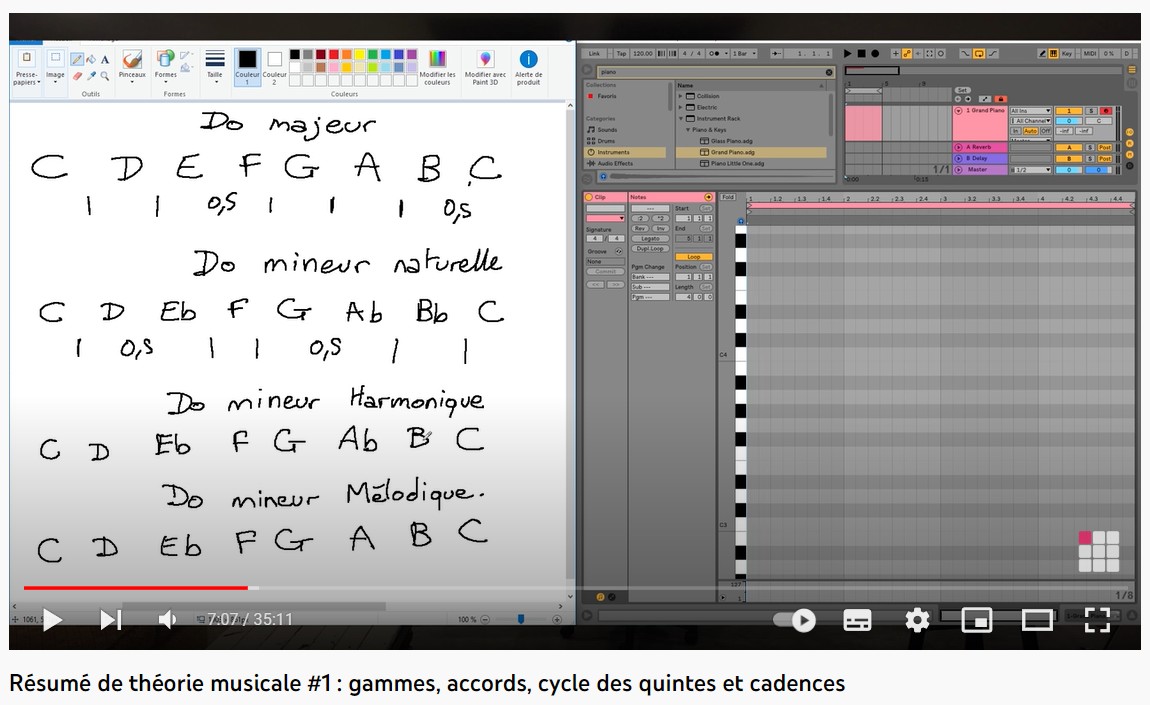Image resolution: width=1150 pixels, height=705 pixels.
Task: Select the Text tool in Paint
Action: coord(105,59)
